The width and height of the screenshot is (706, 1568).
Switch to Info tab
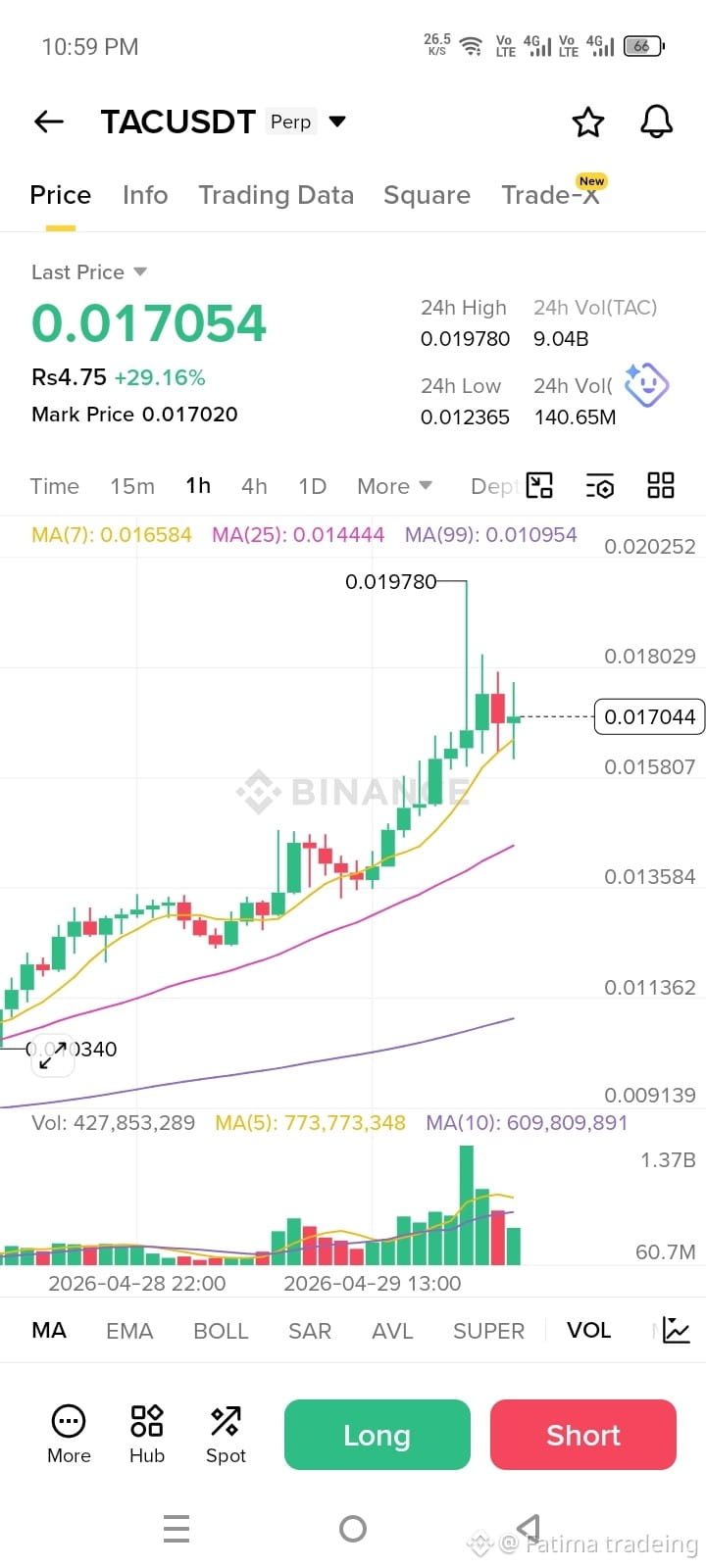click(145, 195)
